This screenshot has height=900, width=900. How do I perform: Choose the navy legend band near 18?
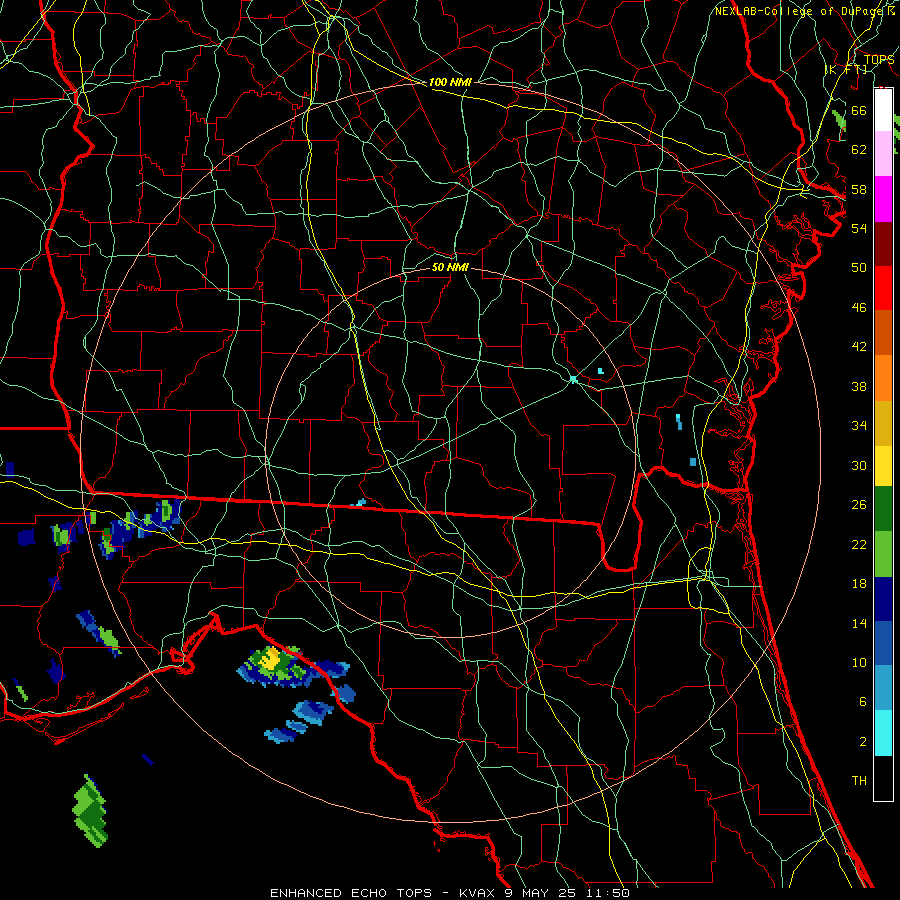[883, 599]
